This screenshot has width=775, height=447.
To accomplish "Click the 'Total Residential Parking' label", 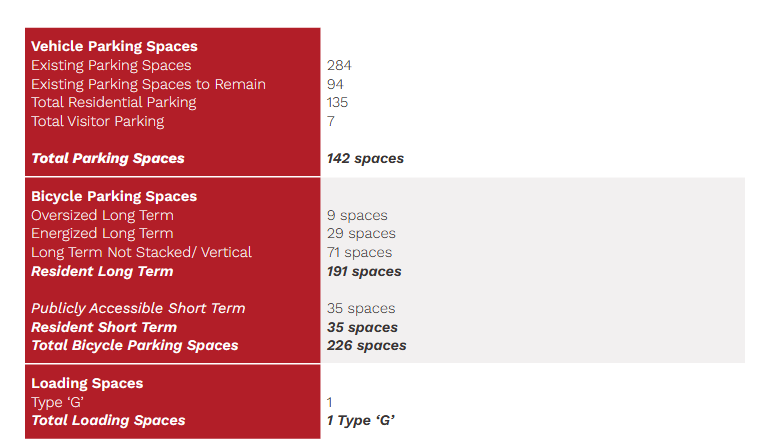I will 113,102.
